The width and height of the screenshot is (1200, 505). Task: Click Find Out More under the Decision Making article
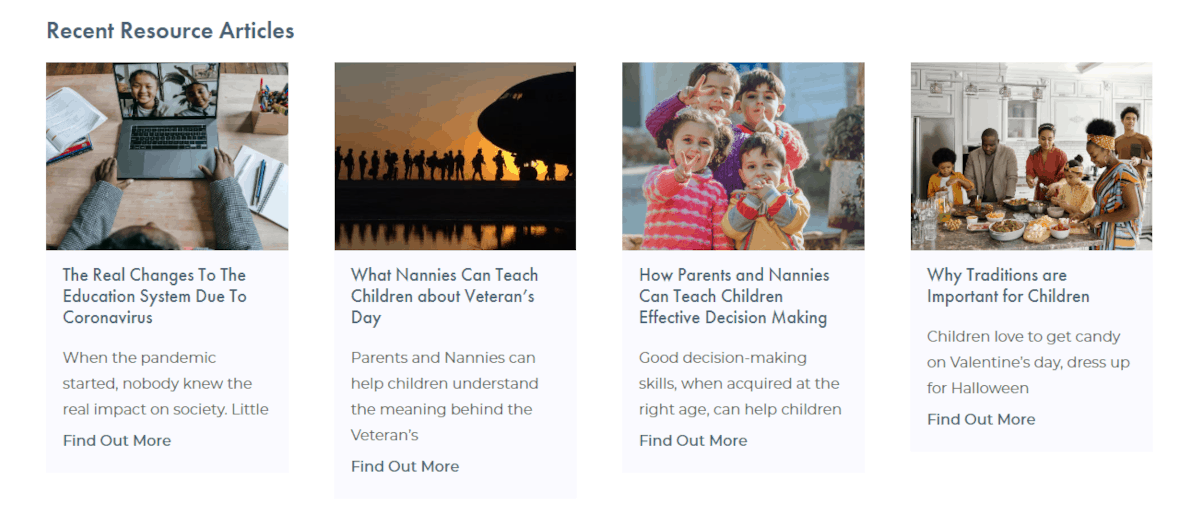pyautogui.click(x=693, y=440)
